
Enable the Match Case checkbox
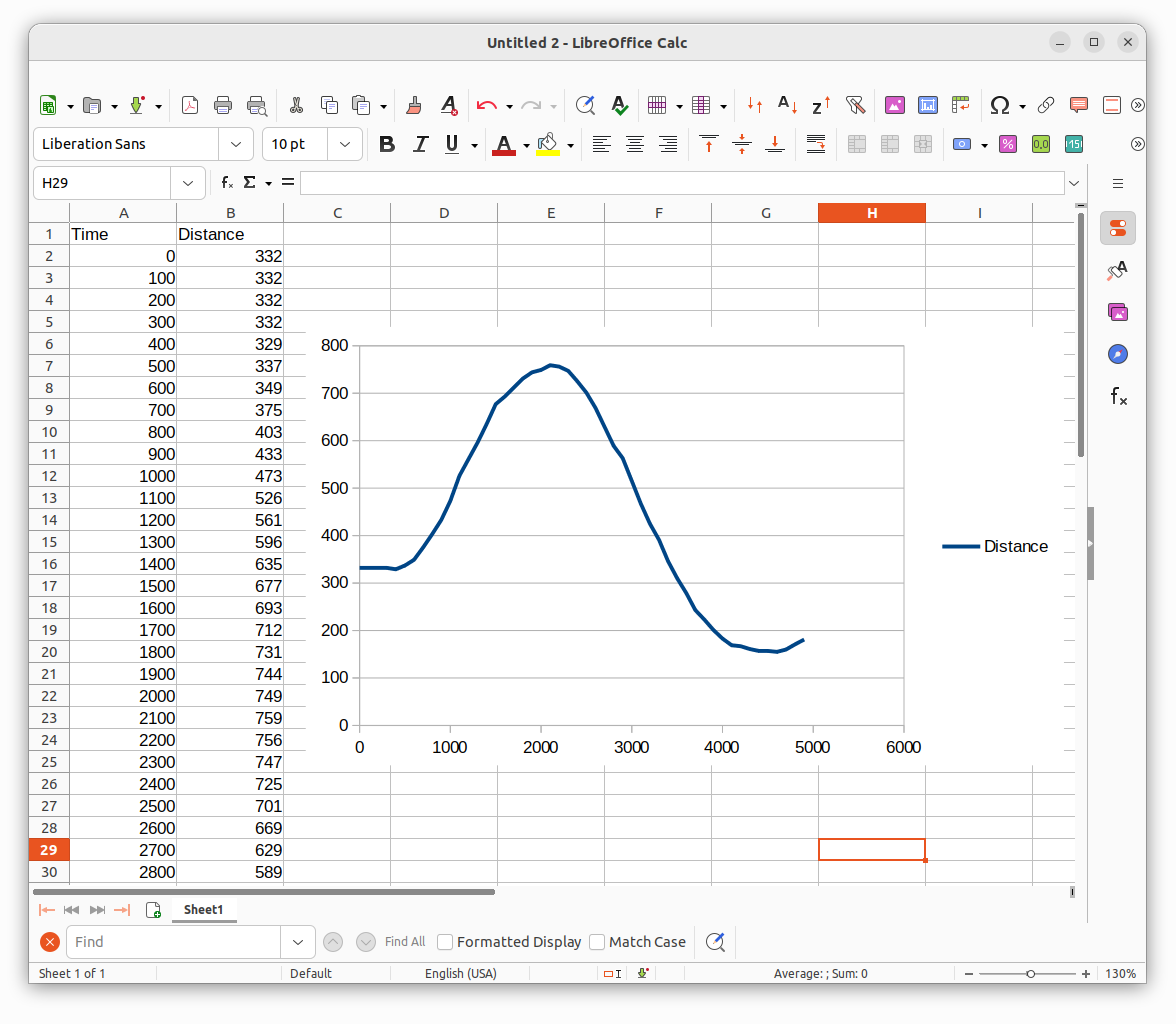pos(597,942)
